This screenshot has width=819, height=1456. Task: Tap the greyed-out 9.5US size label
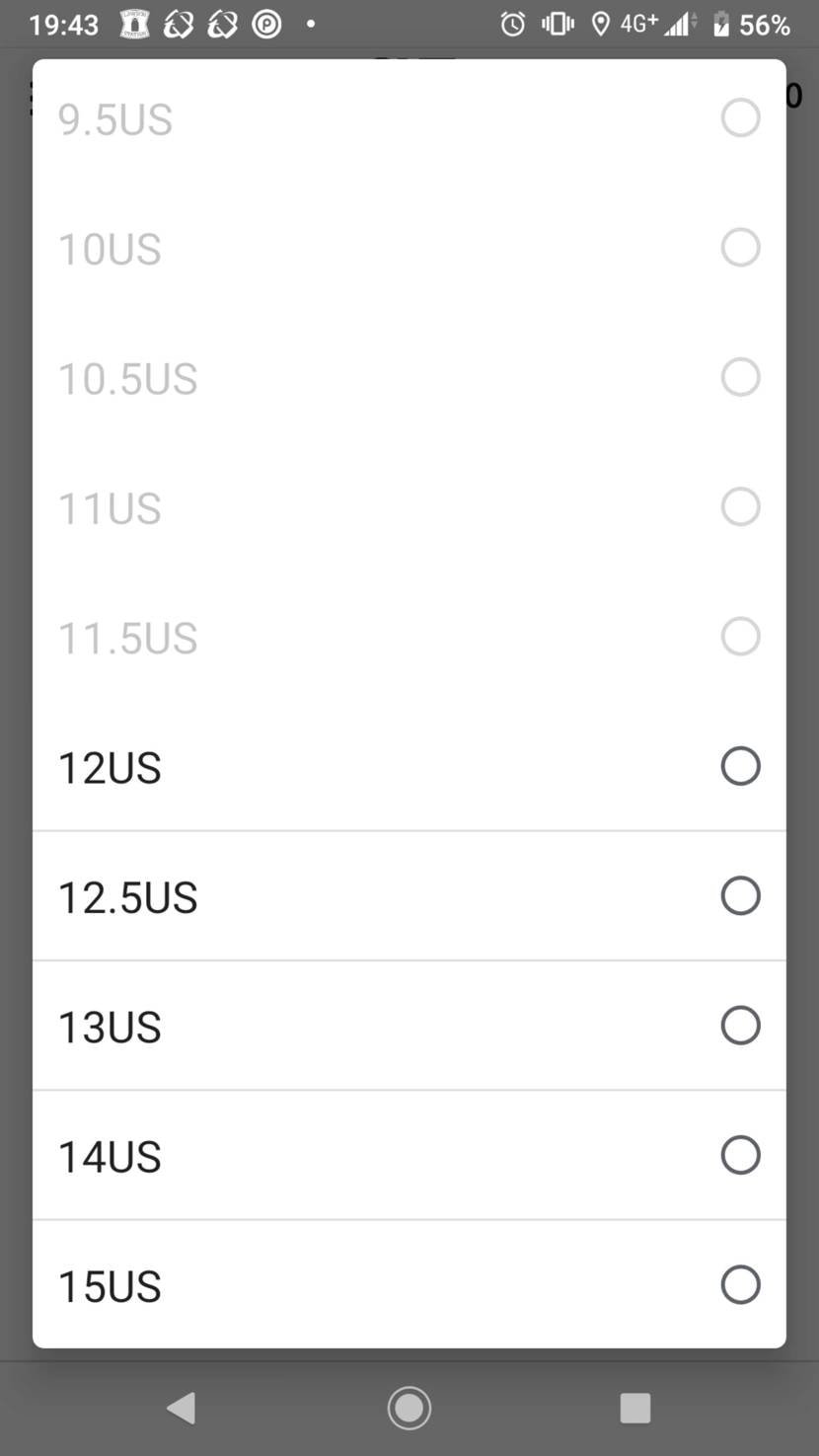click(115, 119)
